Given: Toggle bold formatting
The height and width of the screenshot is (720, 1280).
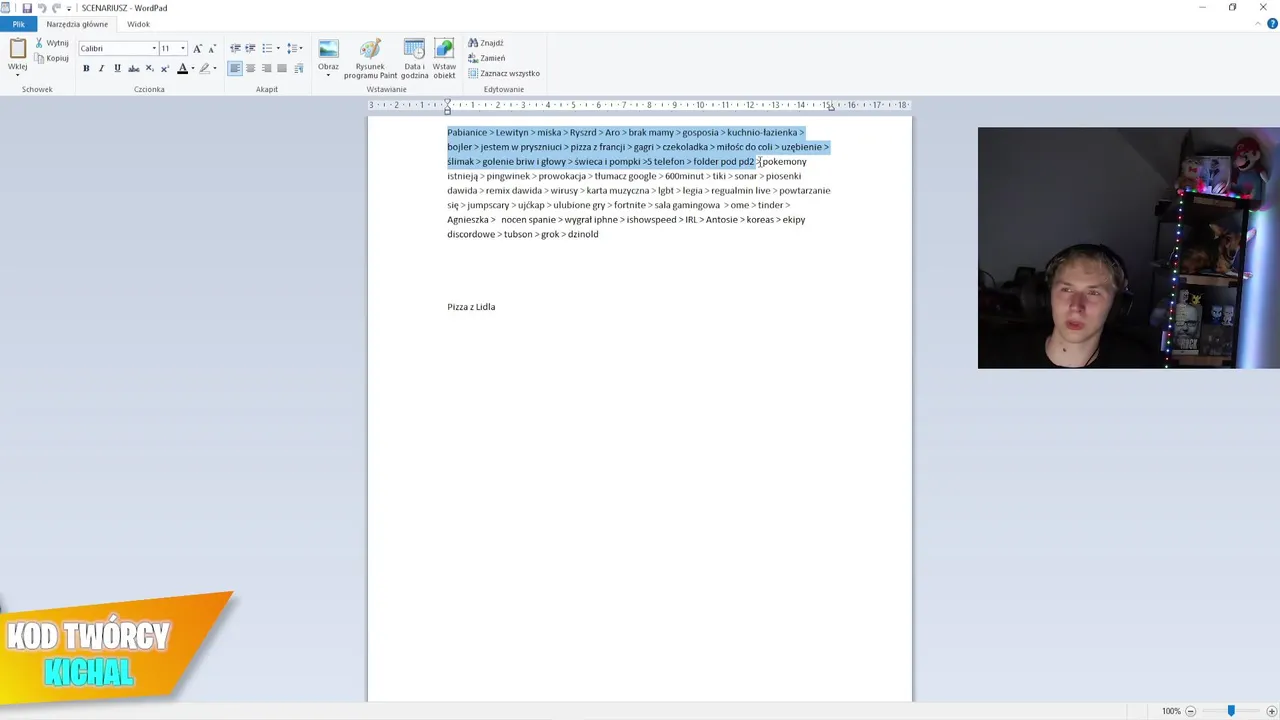Looking at the screenshot, I should pos(86,69).
